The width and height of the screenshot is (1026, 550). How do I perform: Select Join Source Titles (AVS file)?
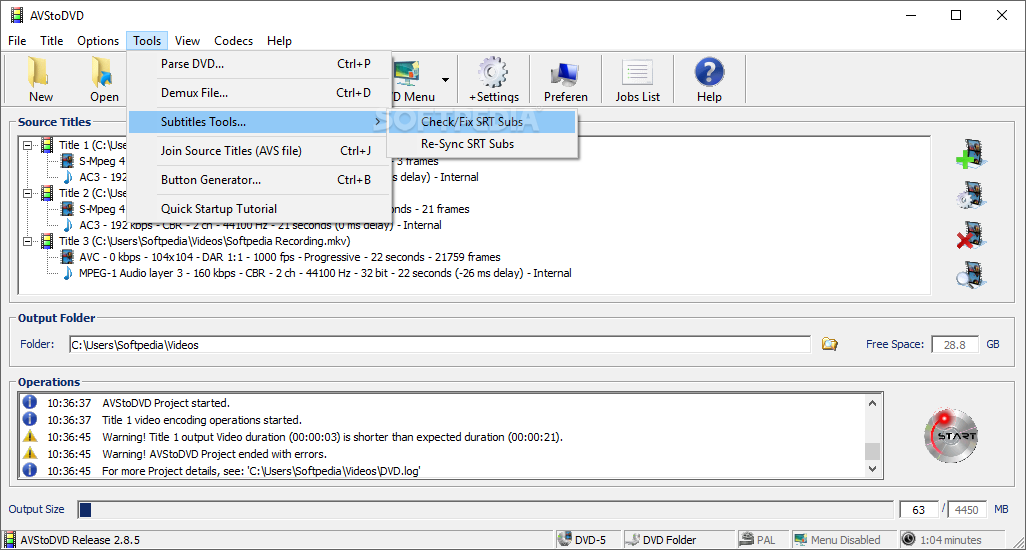click(260, 150)
